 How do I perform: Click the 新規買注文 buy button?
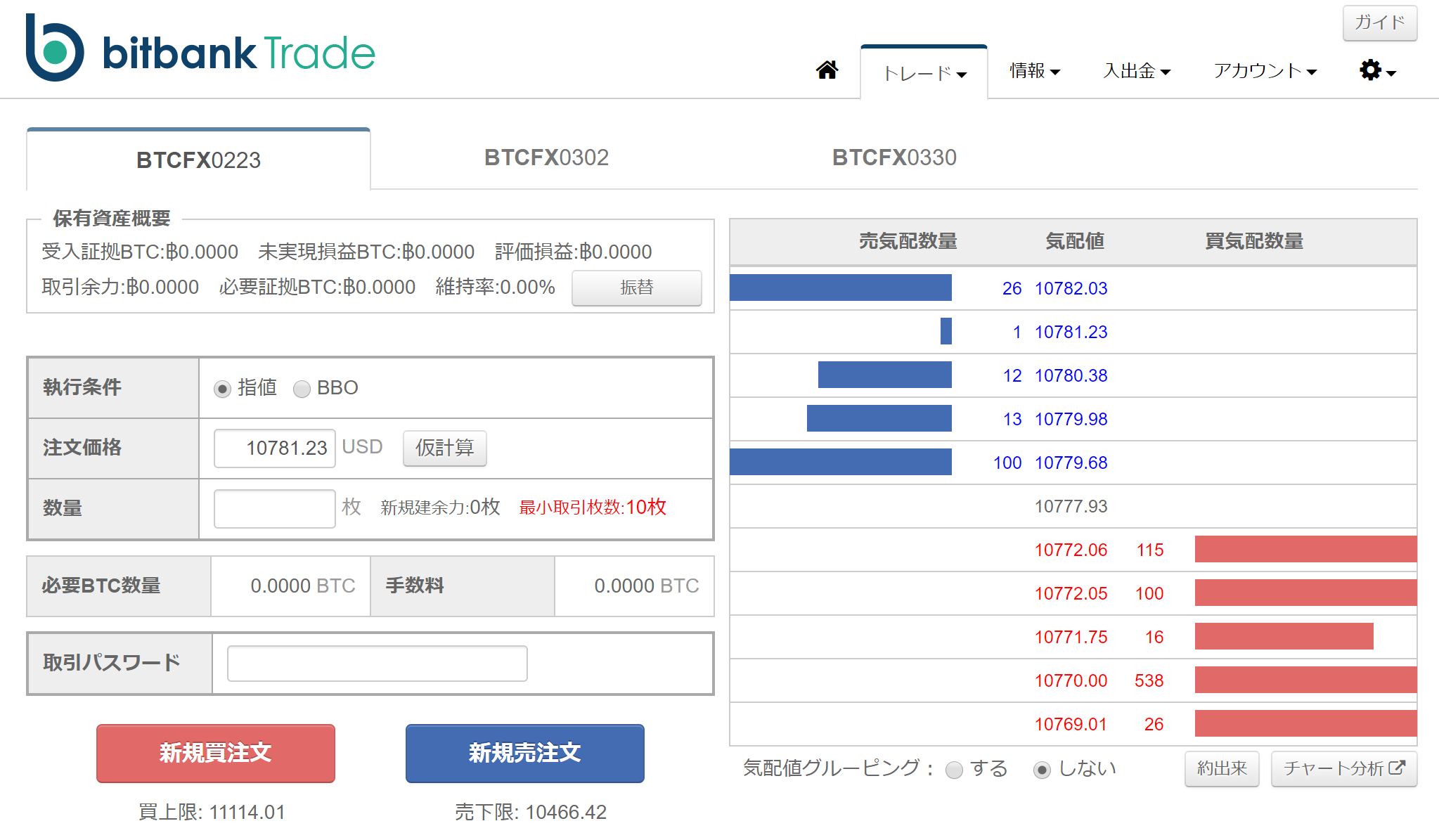point(215,753)
